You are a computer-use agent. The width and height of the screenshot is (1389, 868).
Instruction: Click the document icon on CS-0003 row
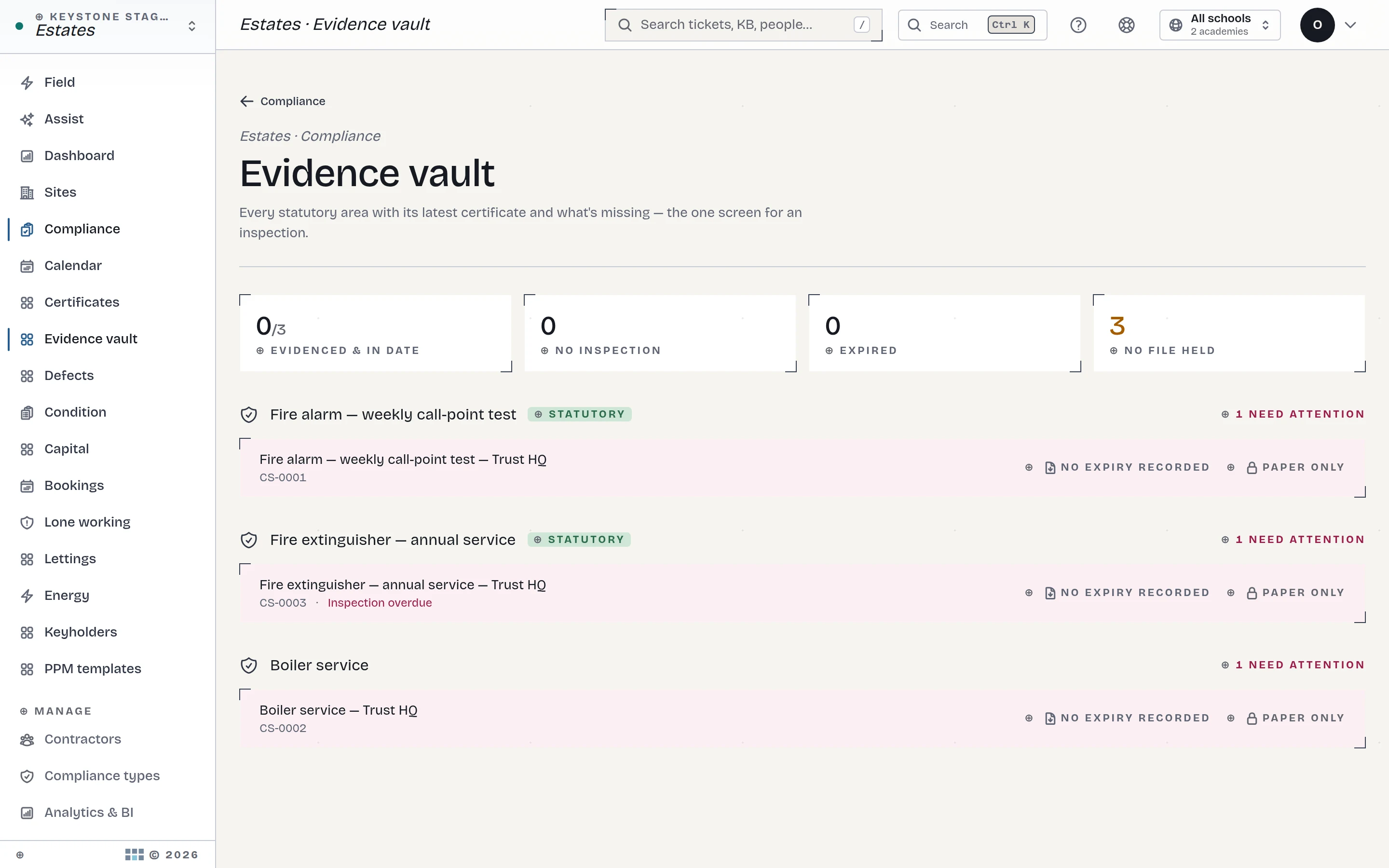click(x=1050, y=593)
